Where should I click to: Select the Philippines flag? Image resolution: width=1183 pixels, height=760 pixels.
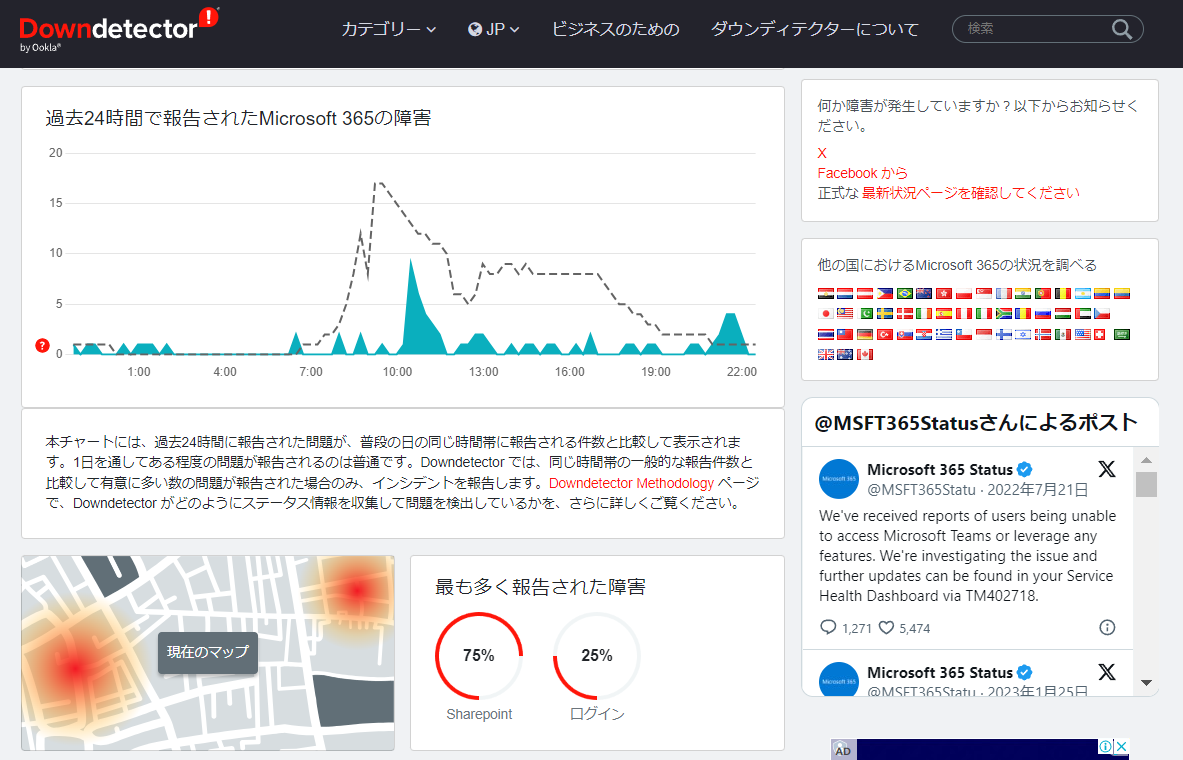[x=885, y=294]
